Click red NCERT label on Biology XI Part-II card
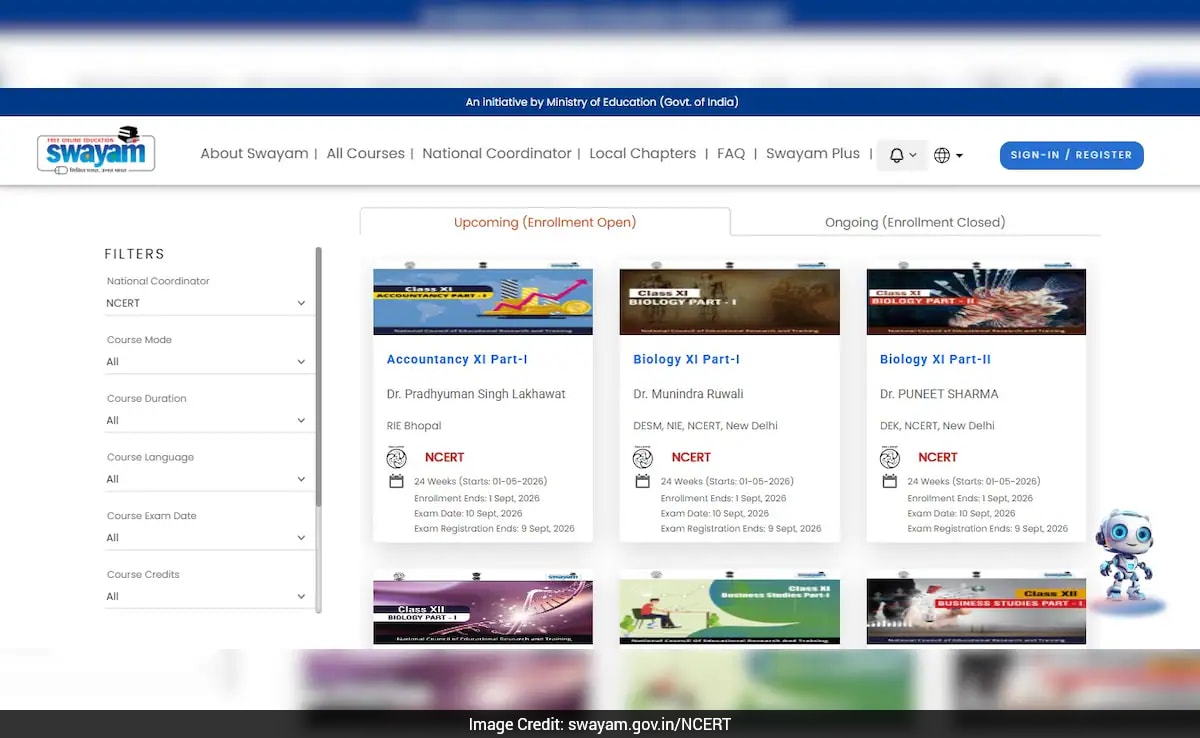Image resolution: width=1200 pixels, height=738 pixels. pyautogui.click(x=938, y=457)
